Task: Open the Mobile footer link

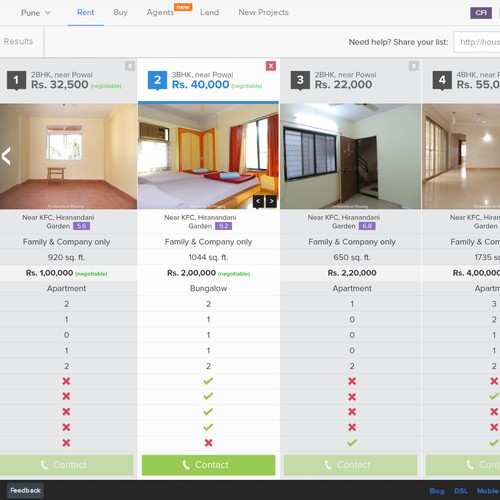Action: [488, 491]
